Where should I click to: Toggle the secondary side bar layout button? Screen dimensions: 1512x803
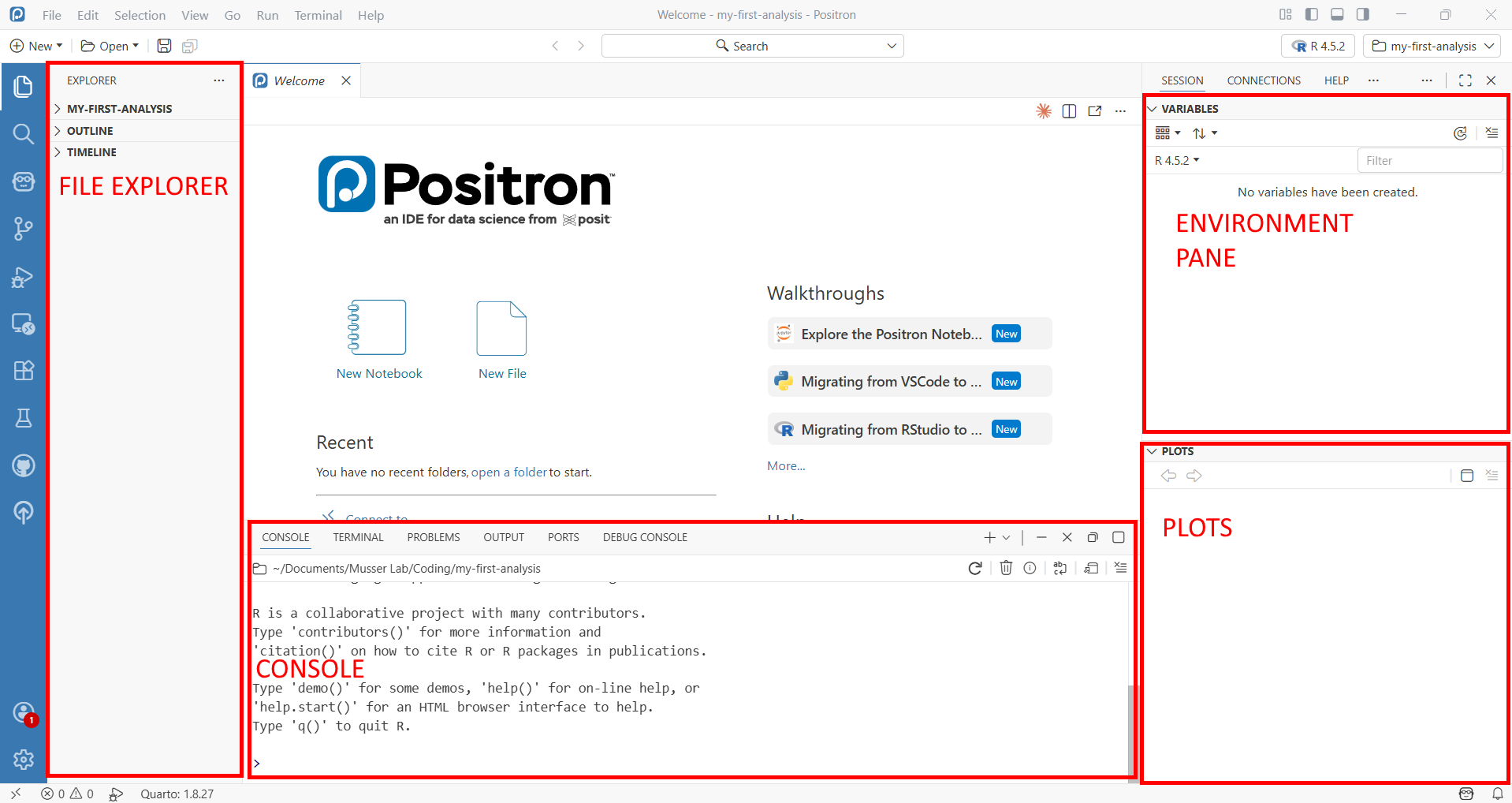click(x=1363, y=14)
